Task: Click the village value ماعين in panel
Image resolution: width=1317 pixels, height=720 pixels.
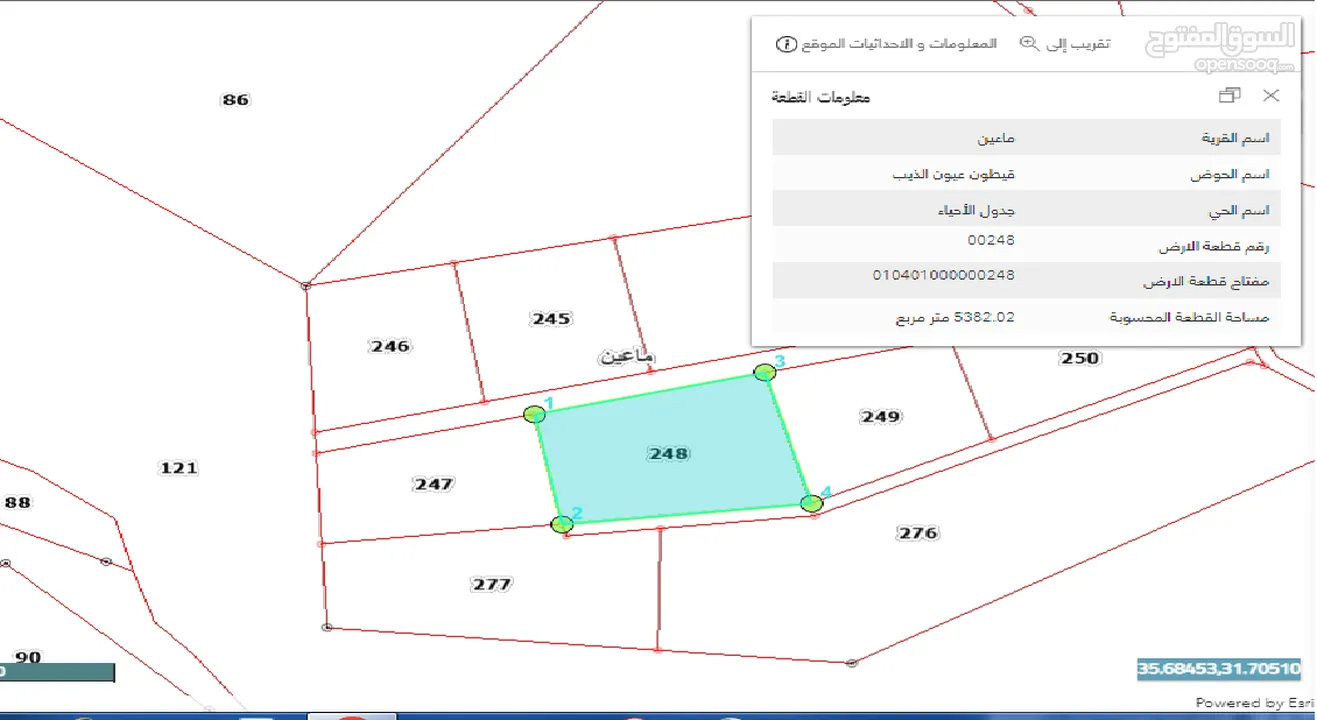Action: click(997, 138)
